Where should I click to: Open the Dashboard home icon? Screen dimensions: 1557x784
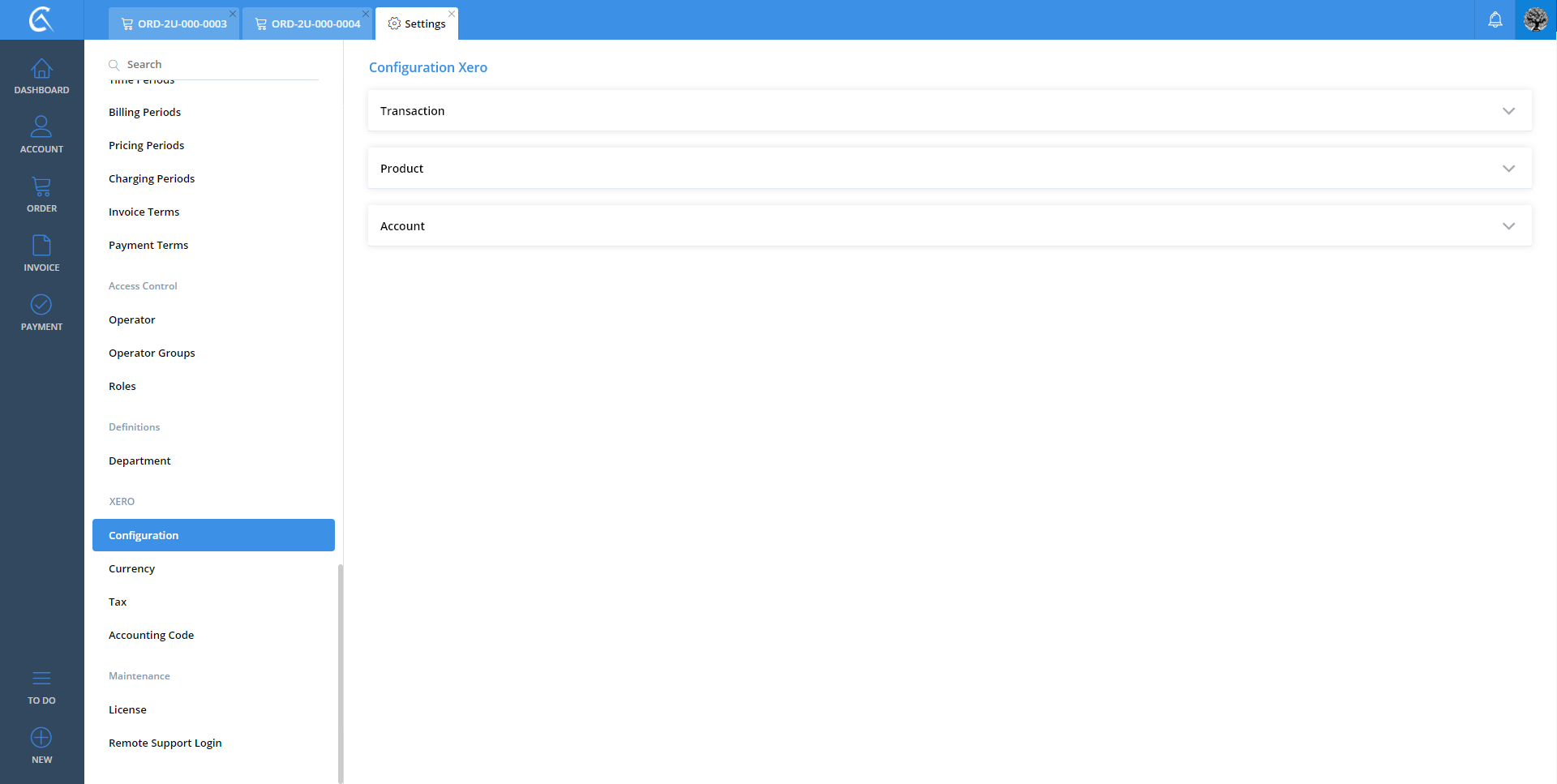click(x=41, y=70)
